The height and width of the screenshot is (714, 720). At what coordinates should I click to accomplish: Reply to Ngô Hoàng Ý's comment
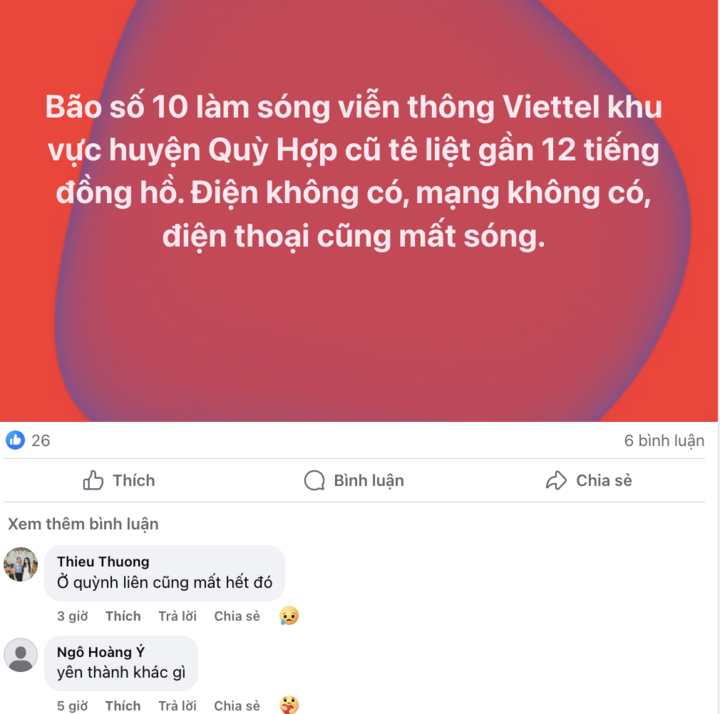177,706
